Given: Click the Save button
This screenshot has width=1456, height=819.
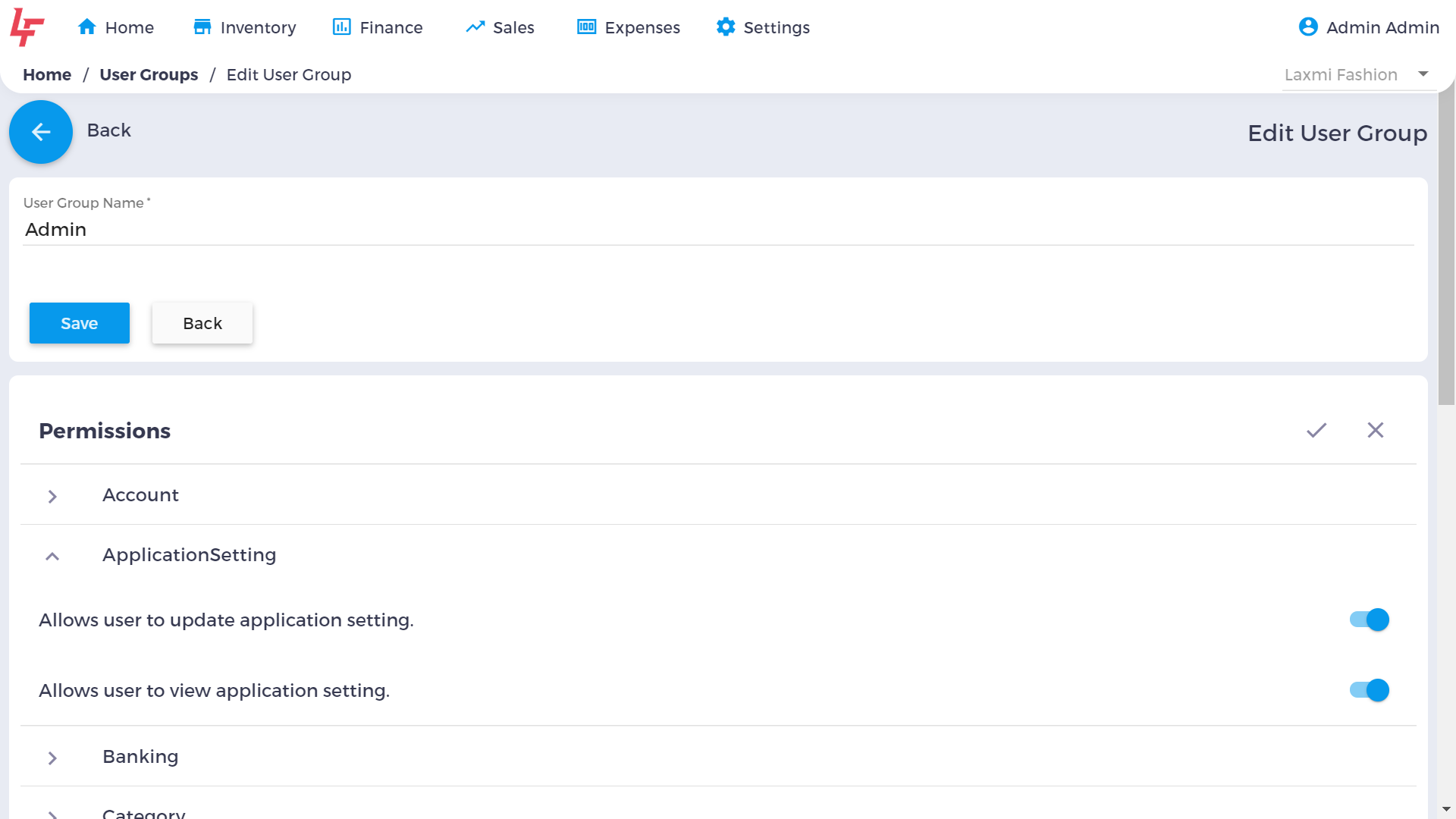Looking at the screenshot, I should point(79,323).
